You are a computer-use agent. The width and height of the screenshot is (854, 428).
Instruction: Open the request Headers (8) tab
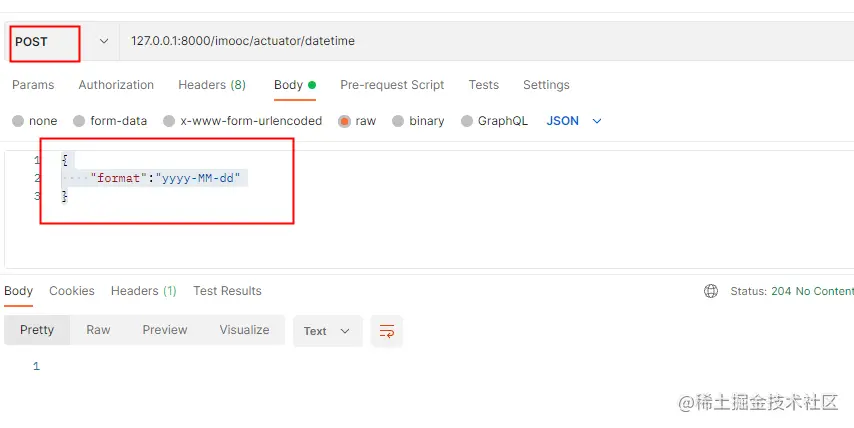pyautogui.click(x=212, y=85)
